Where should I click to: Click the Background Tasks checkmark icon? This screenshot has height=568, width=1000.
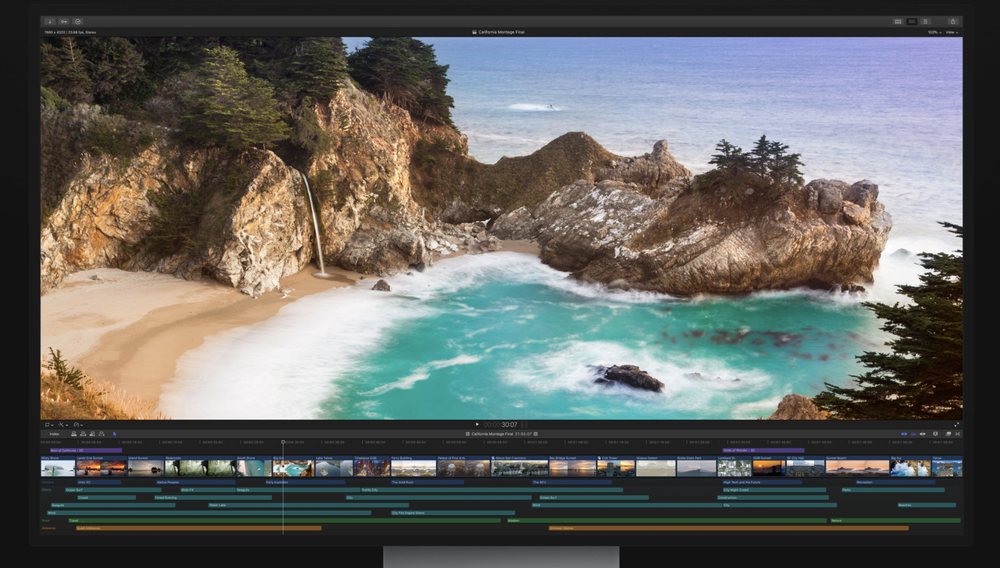tap(78, 21)
